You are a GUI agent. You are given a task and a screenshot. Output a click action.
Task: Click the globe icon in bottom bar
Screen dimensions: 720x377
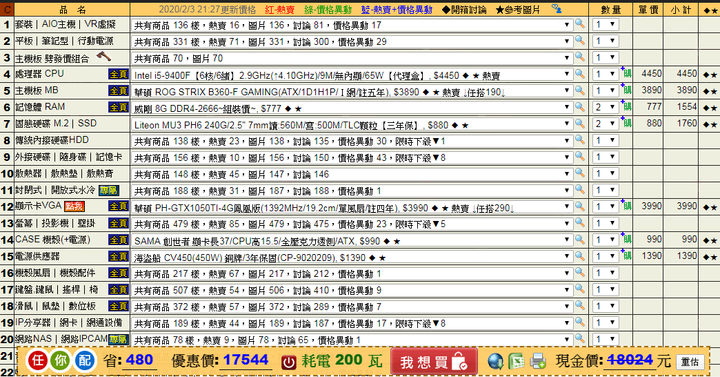pyautogui.click(x=495, y=361)
